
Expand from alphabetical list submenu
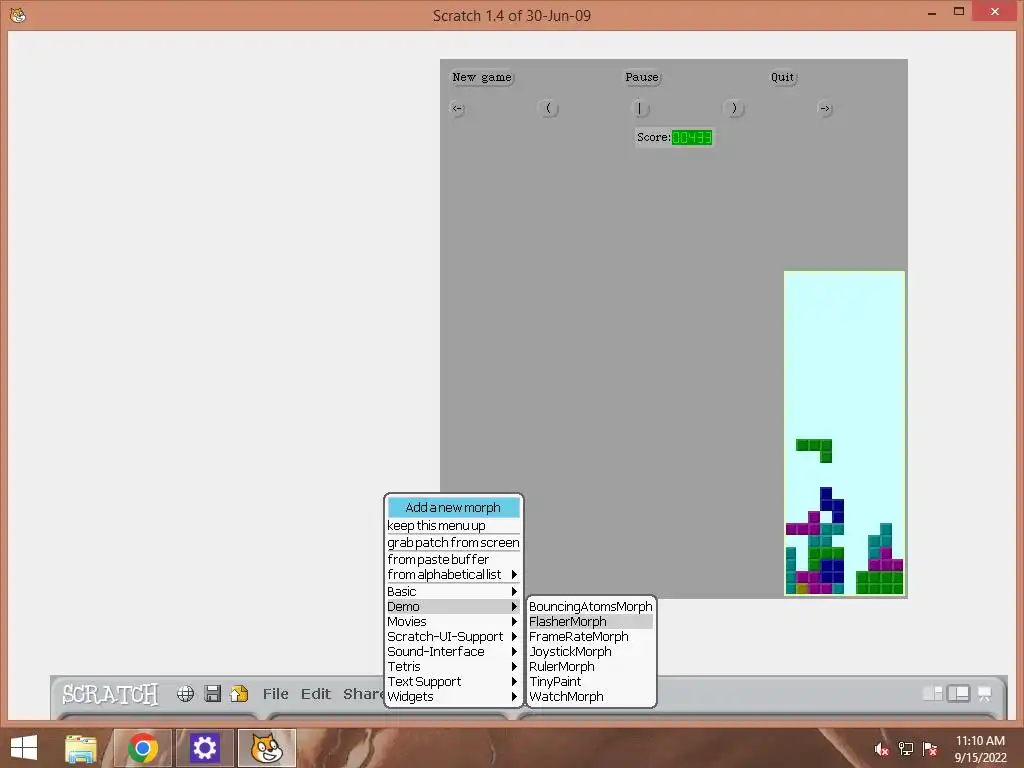(x=454, y=575)
